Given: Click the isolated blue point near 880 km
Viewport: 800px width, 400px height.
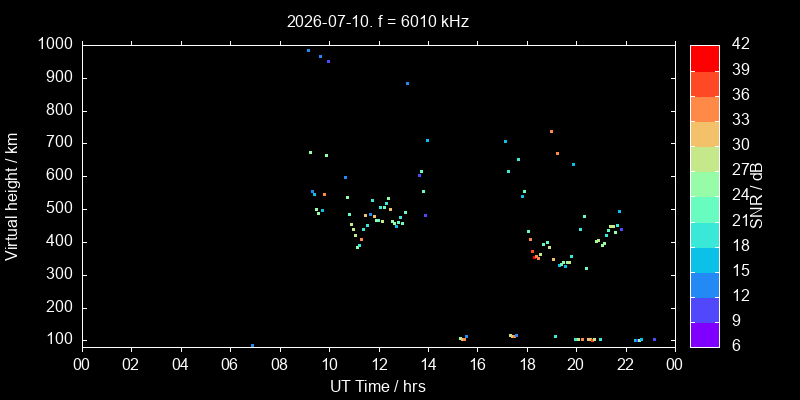Looking at the screenshot, I should point(407,83).
